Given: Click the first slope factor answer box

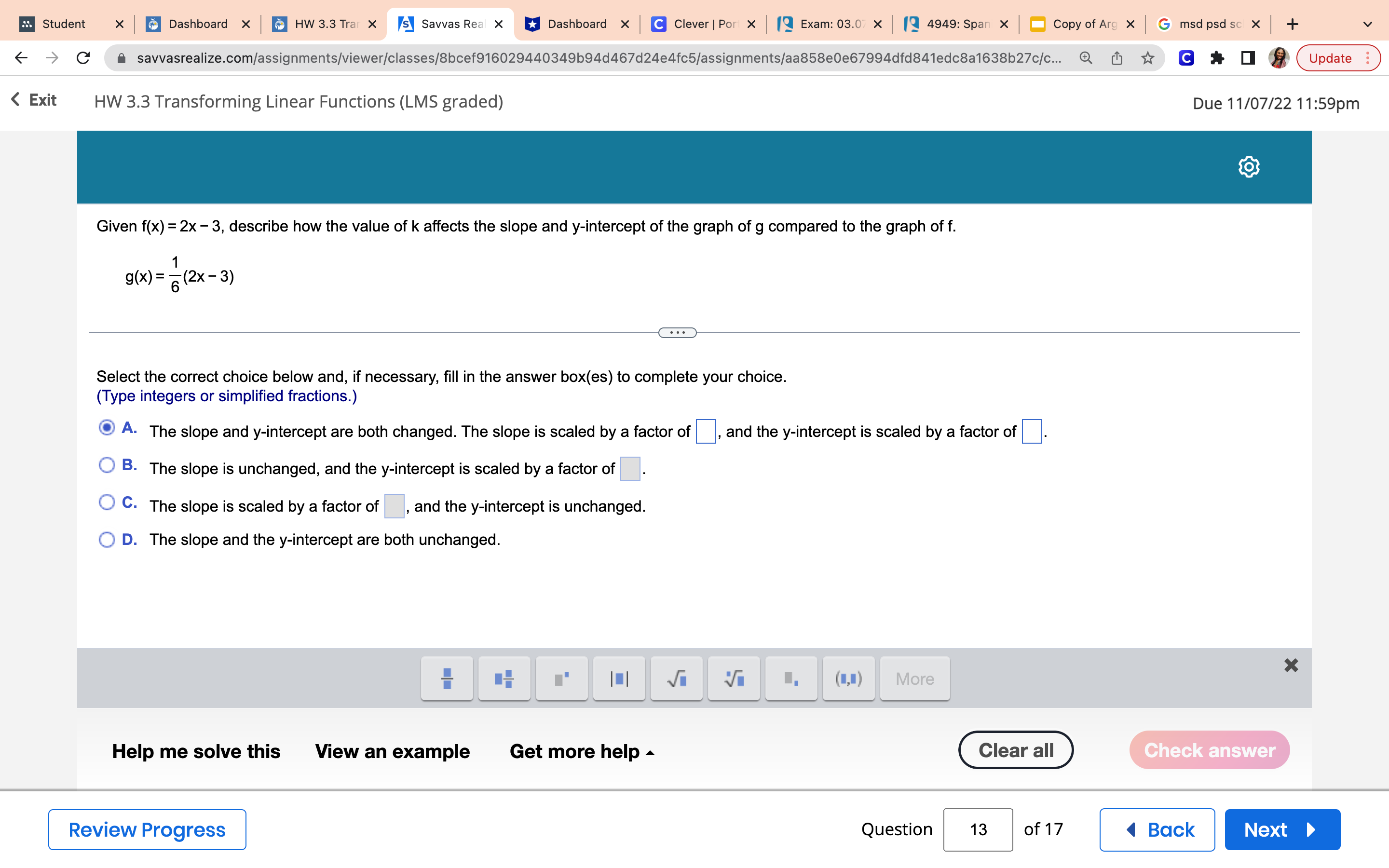Looking at the screenshot, I should [x=706, y=432].
